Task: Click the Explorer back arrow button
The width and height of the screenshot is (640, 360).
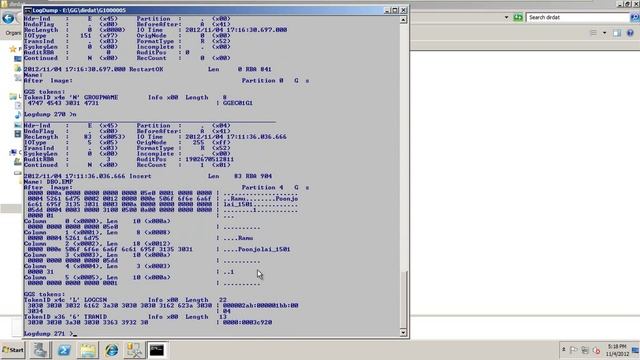Action: tap(8, 18)
